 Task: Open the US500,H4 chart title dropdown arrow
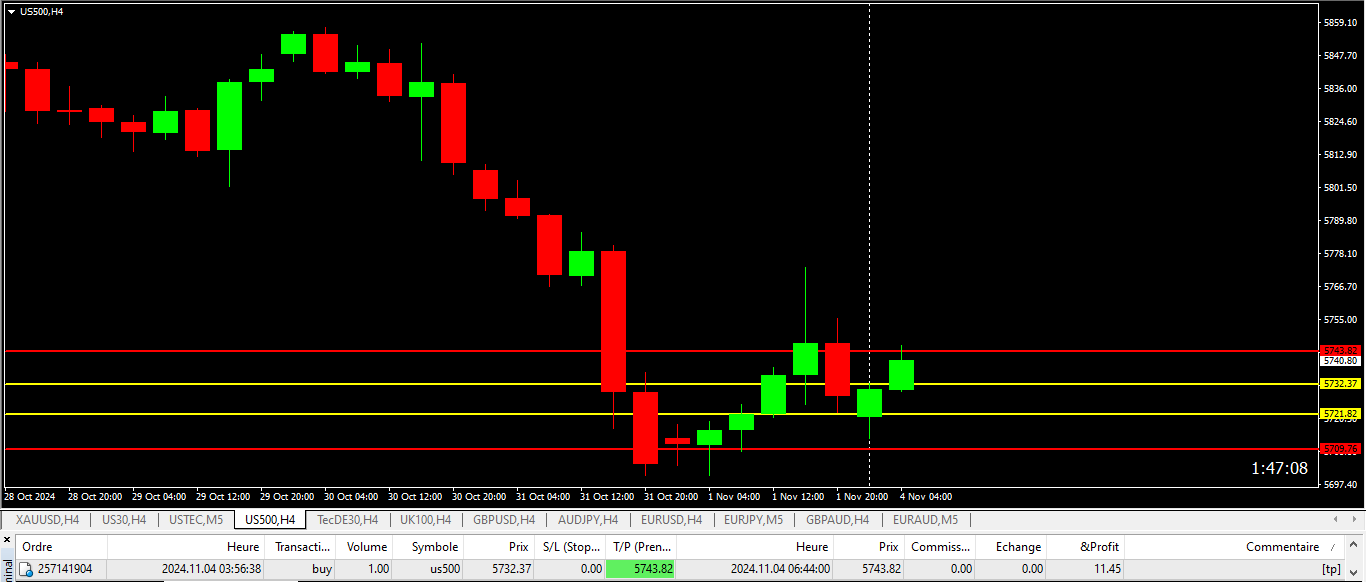11,11
